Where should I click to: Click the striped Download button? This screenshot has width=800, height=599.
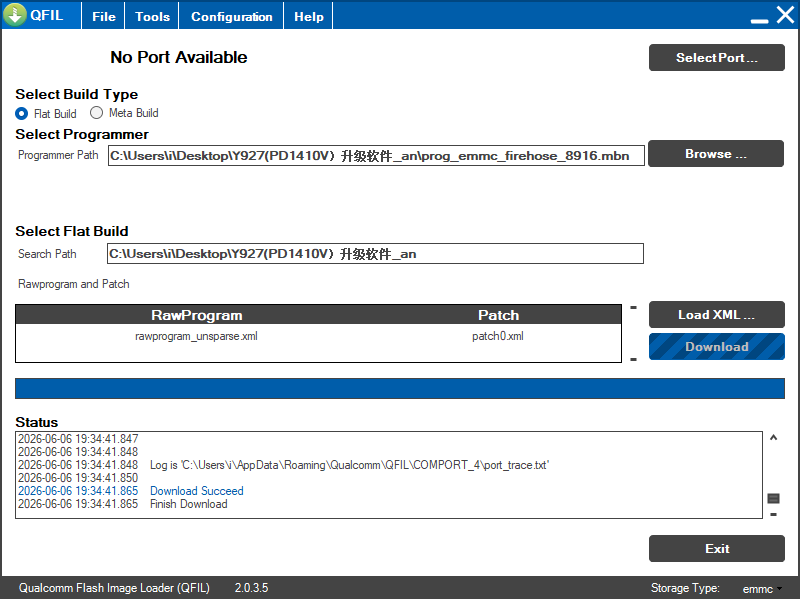(x=716, y=346)
